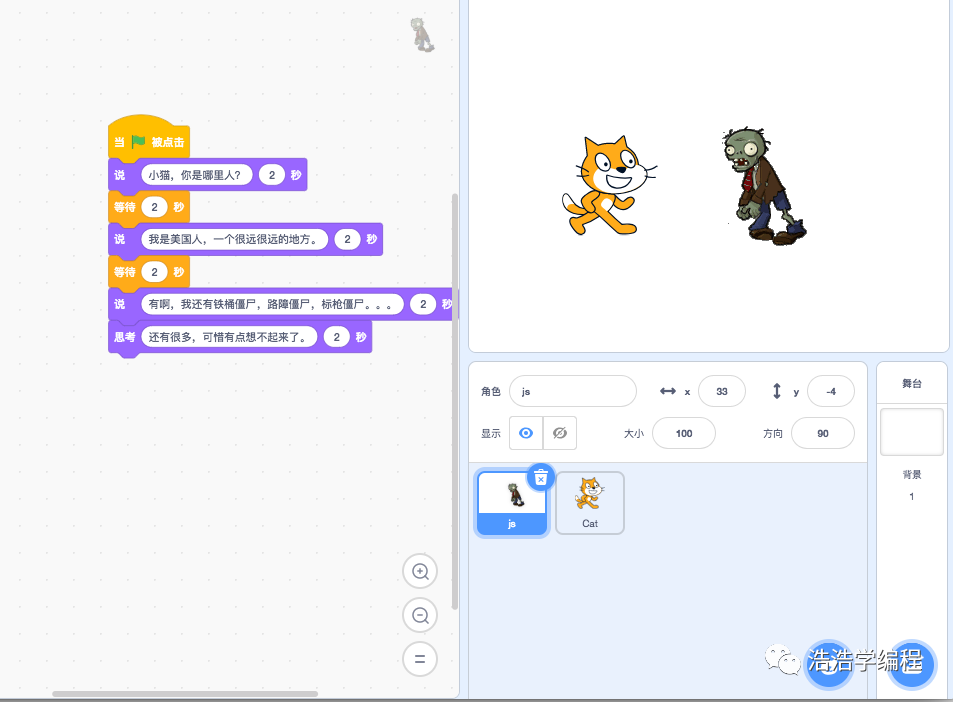Open the 舞台 stage panel header

tap(912, 384)
